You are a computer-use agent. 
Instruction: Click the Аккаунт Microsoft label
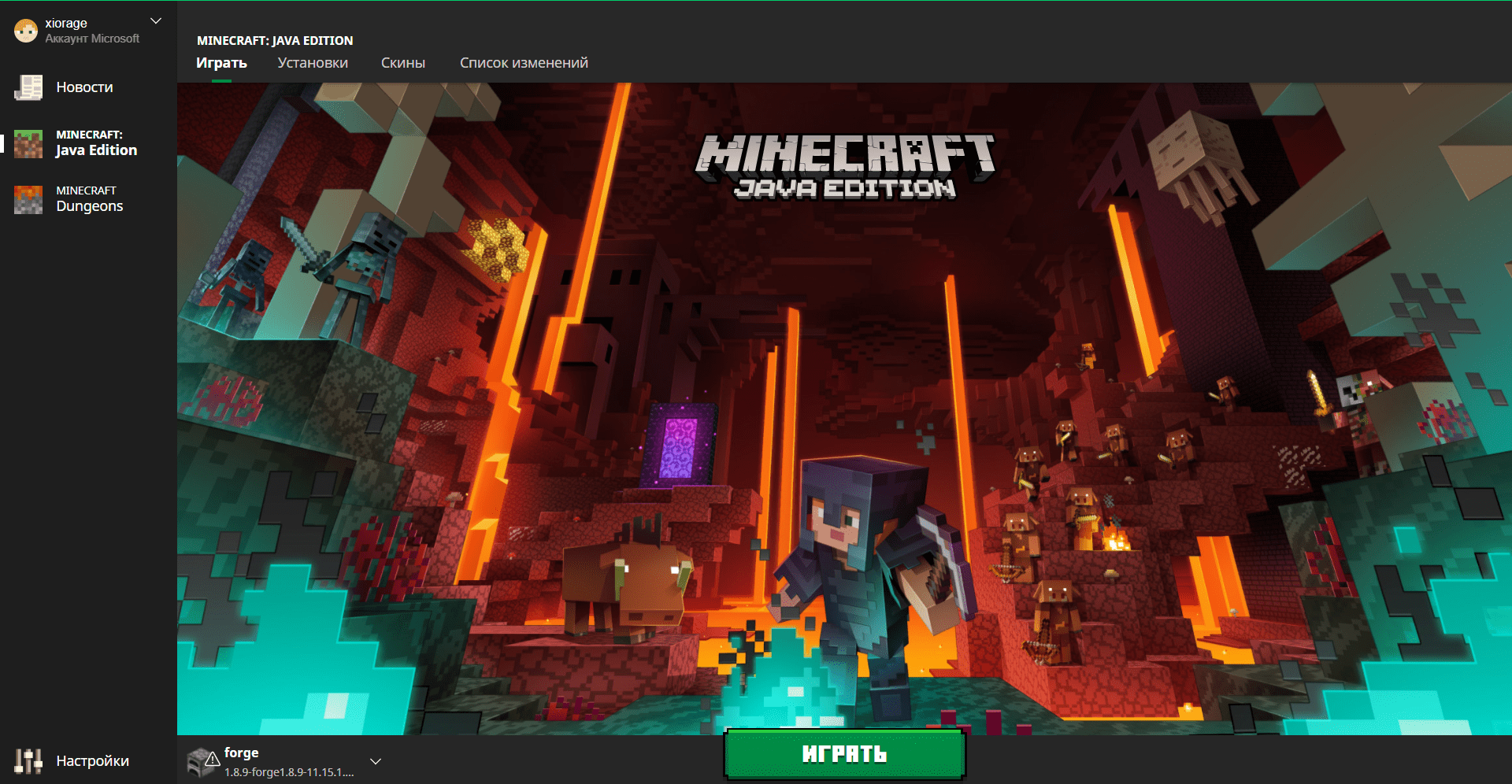coord(92,39)
